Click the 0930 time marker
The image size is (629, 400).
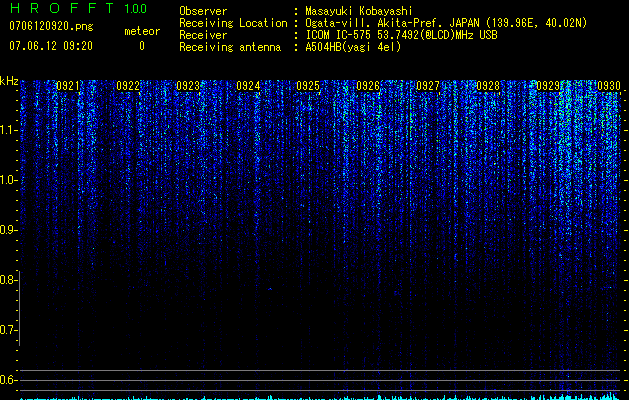(x=609, y=86)
